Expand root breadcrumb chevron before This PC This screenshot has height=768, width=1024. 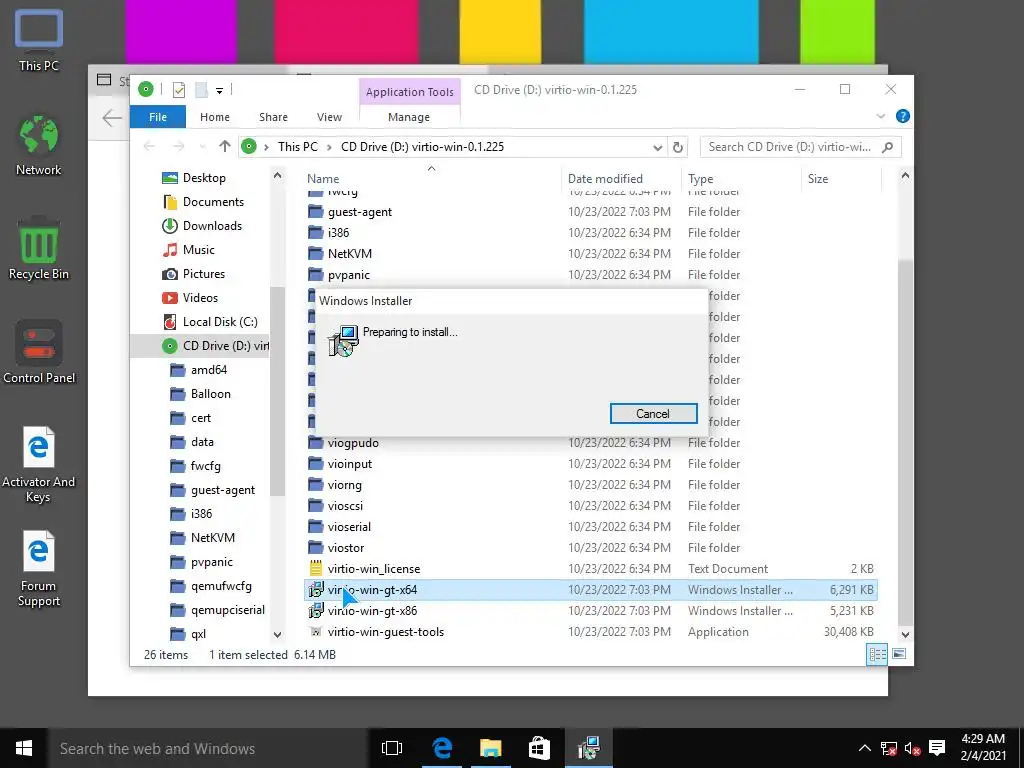pyautogui.click(x=266, y=147)
